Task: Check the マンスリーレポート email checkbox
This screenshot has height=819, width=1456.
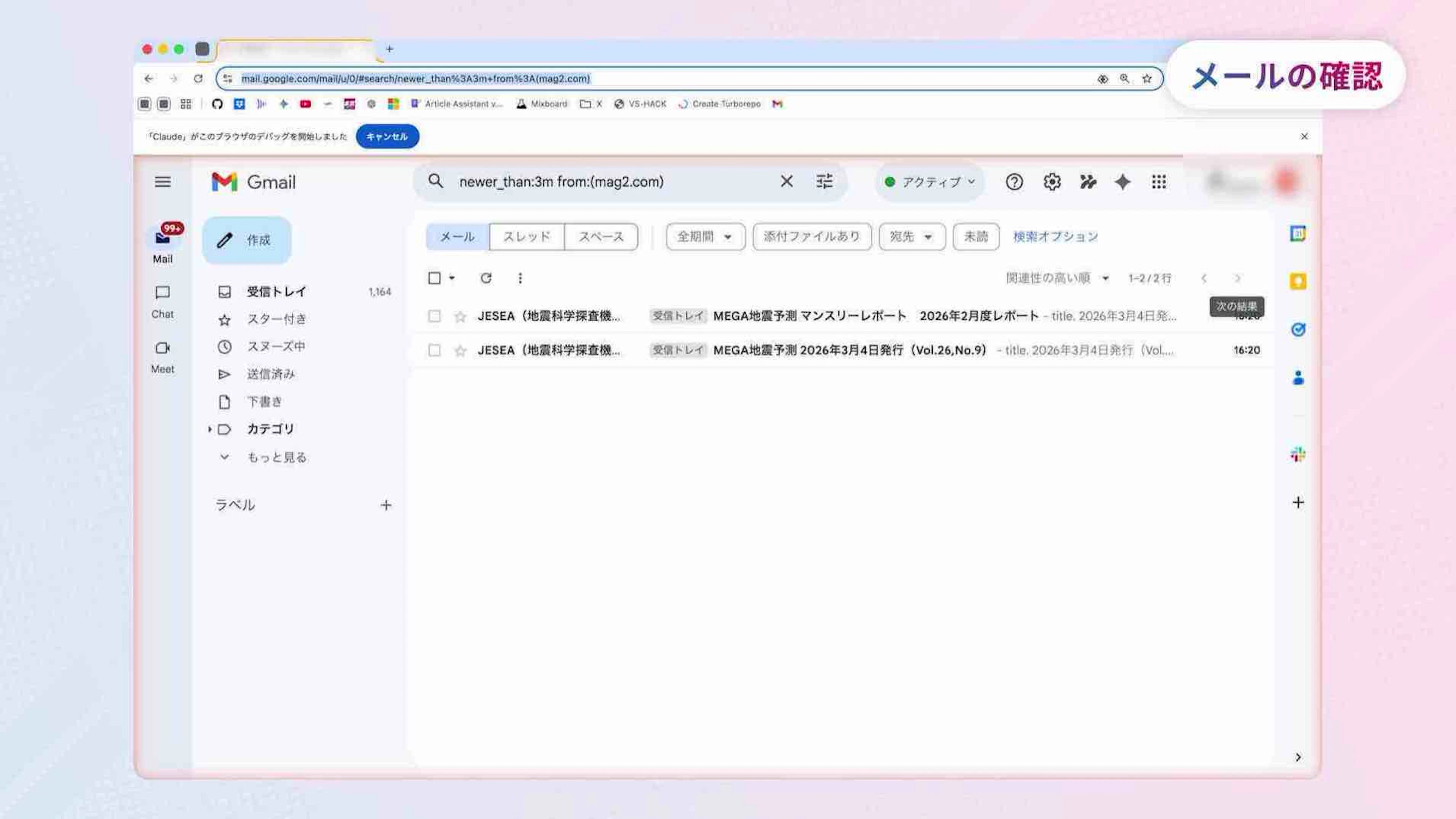Action: (434, 316)
